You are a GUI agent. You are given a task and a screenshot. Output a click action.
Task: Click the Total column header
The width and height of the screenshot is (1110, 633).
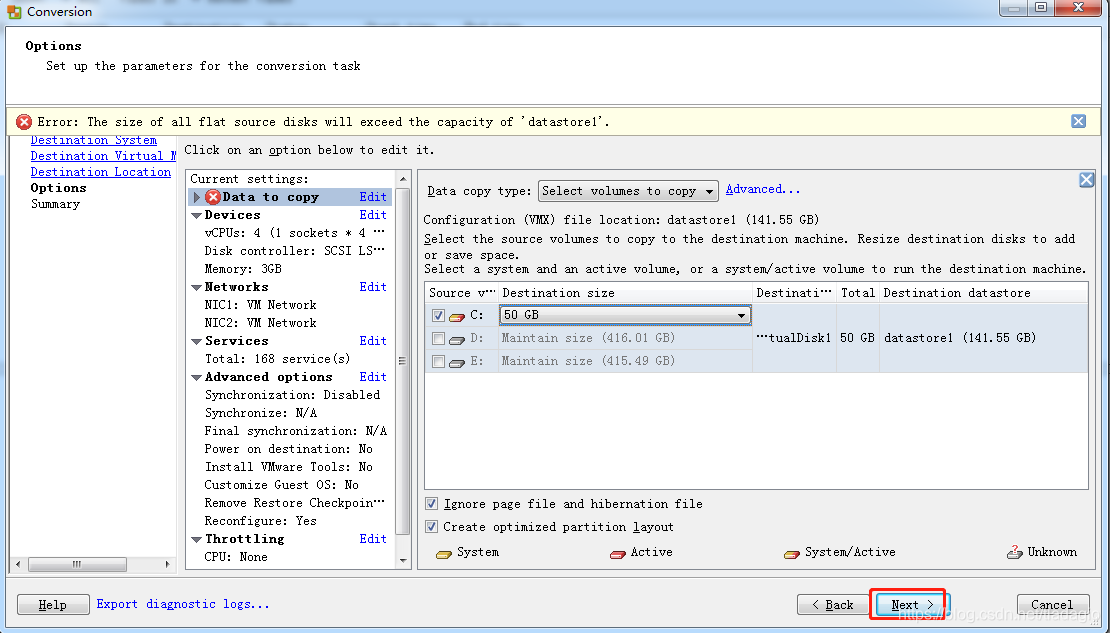coord(858,293)
